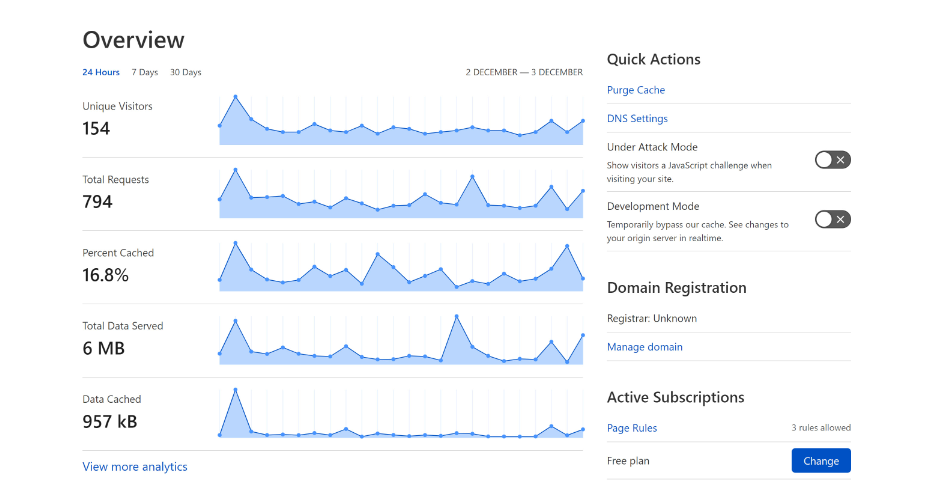Open the Purge Cache quick action

[636, 90]
